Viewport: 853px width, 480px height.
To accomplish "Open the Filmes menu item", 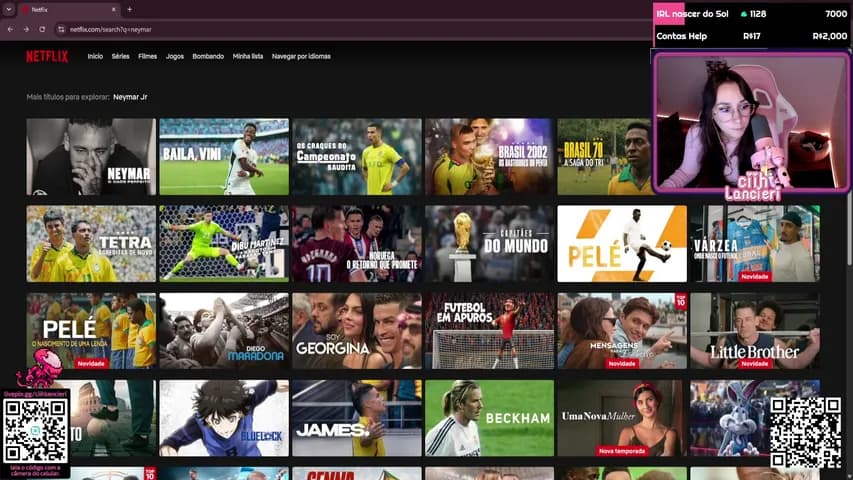I will click(x=147, y=56).
